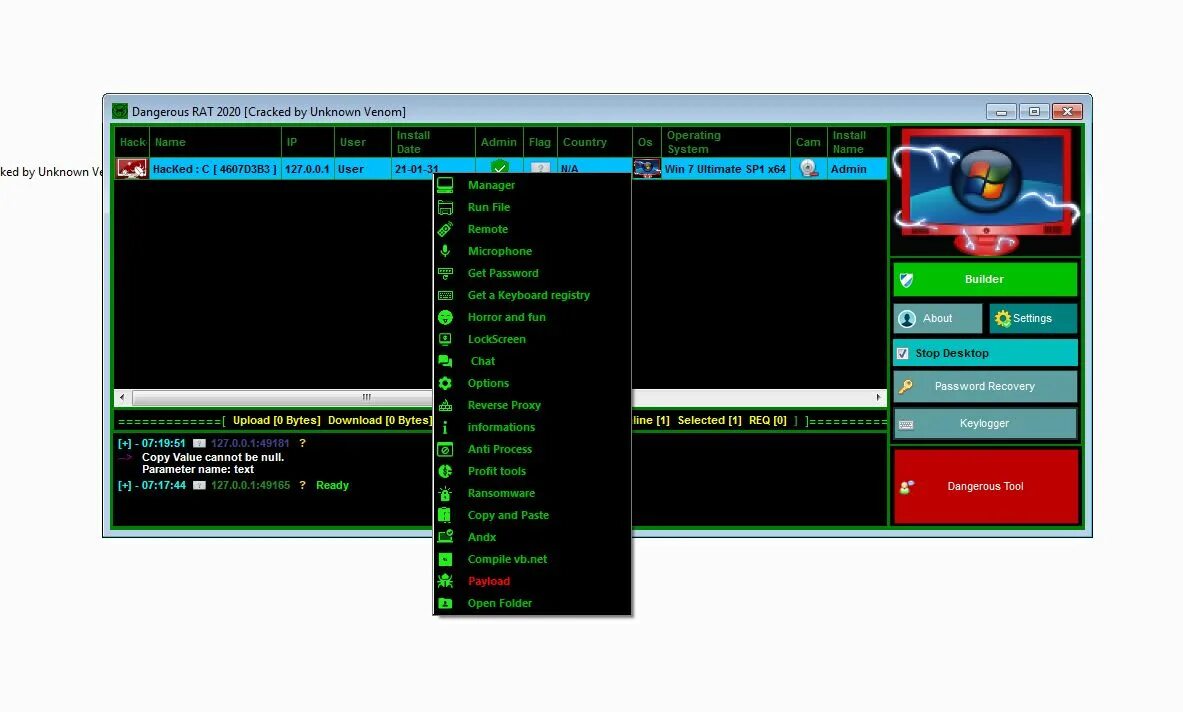Click the informations 'i' icon
Screen dimensions: 1183x712
[x=445, y=427]
